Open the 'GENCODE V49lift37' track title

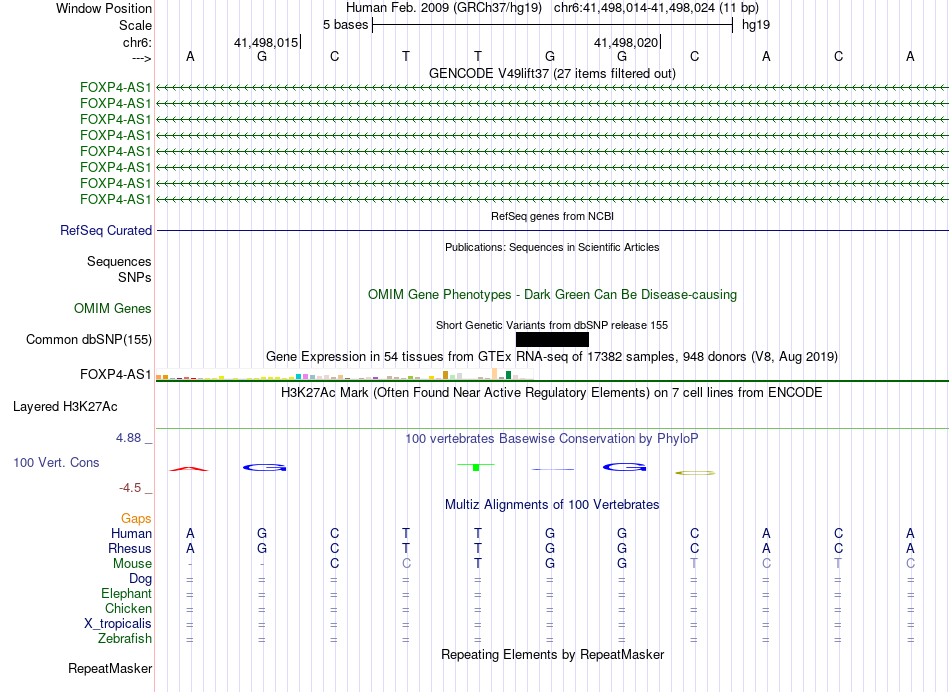pos(552,73)
